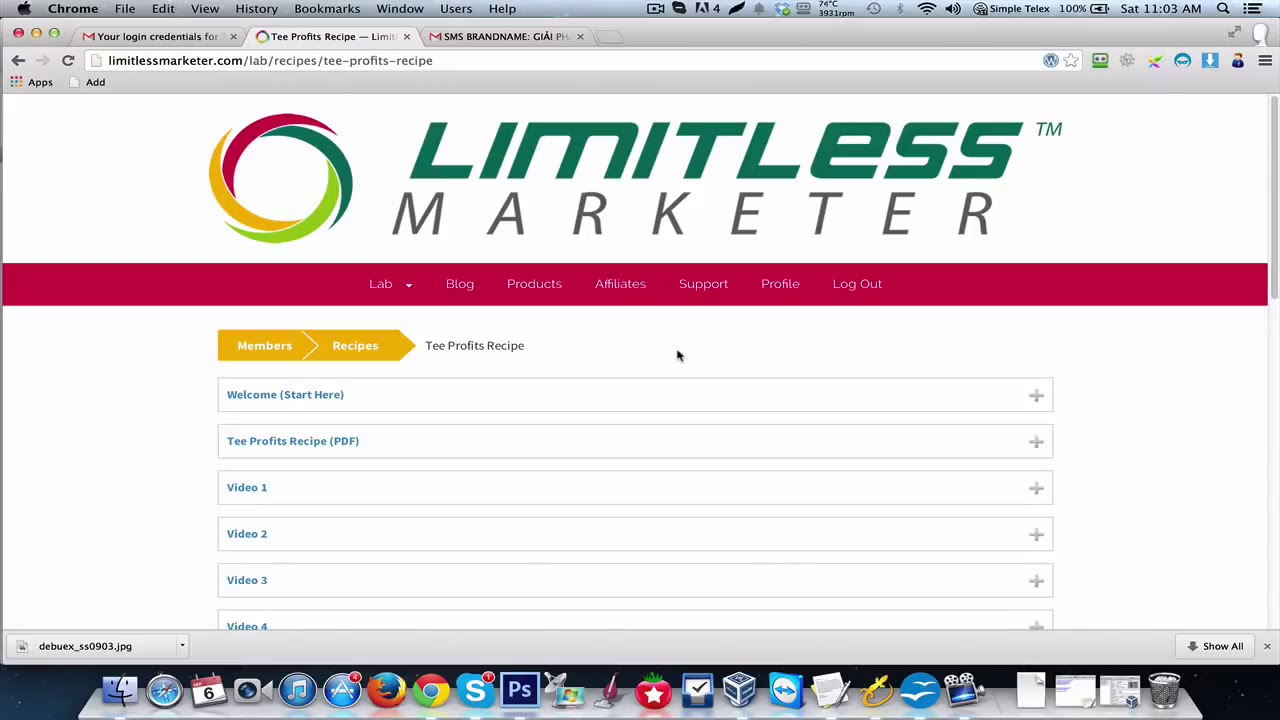Click the Chrome icon in the dock

[x=431, y=691]
